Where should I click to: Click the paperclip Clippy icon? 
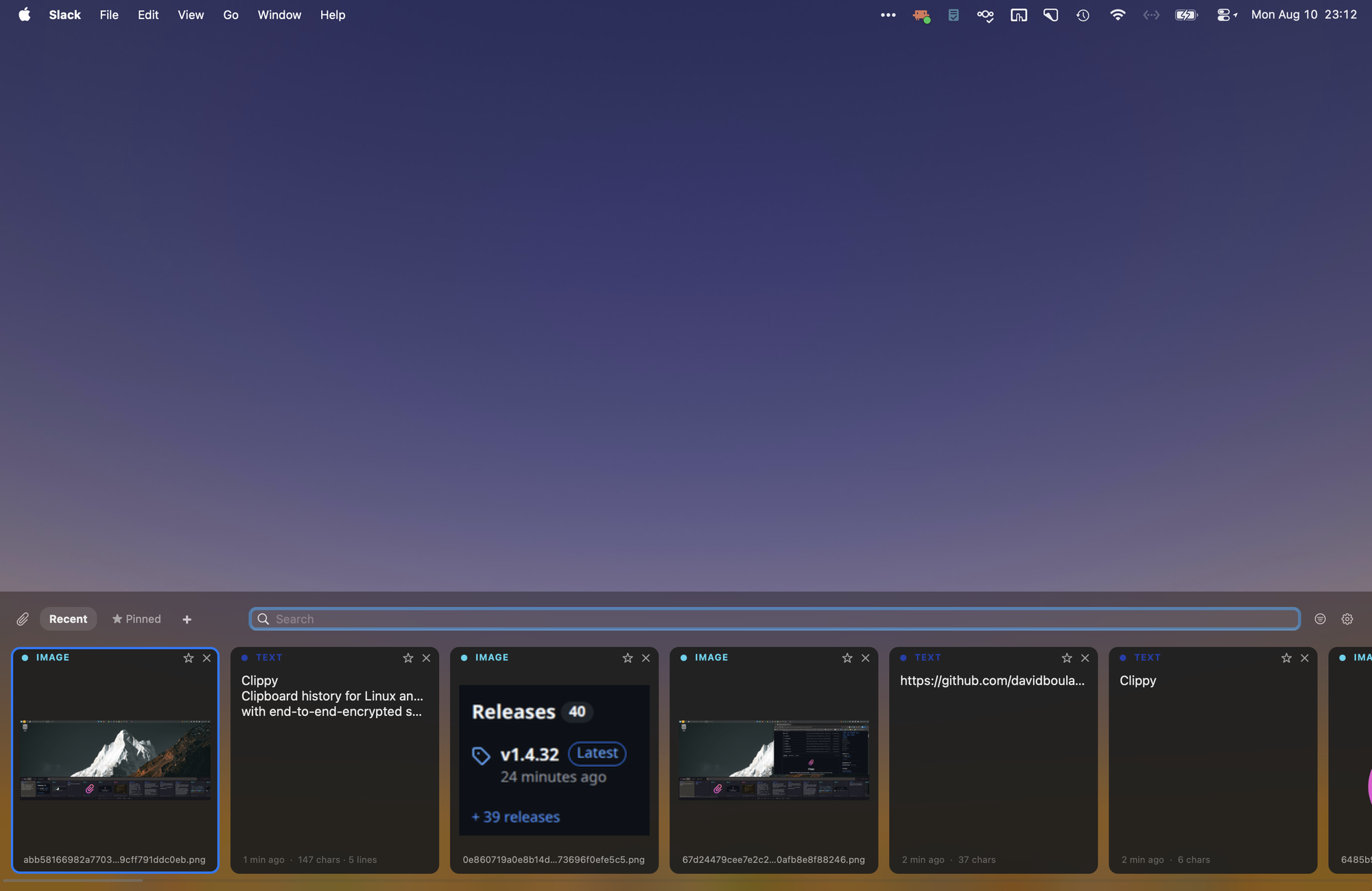(x=23, y=619)
